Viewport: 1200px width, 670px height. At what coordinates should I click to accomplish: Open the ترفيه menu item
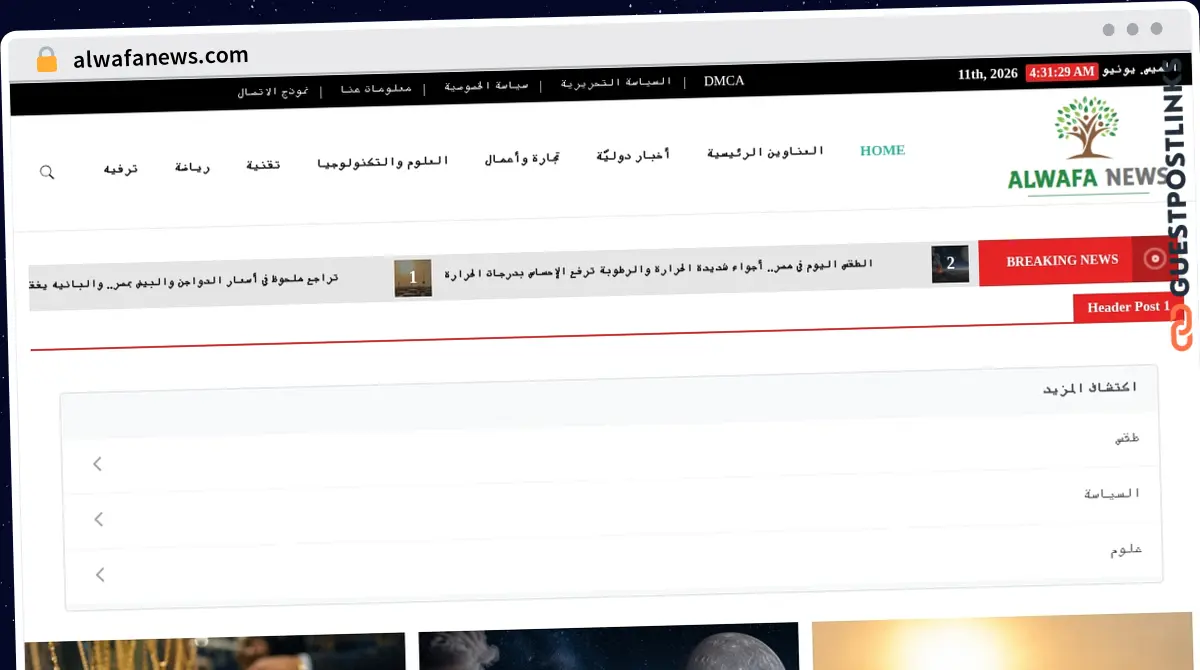click(121, 169)
